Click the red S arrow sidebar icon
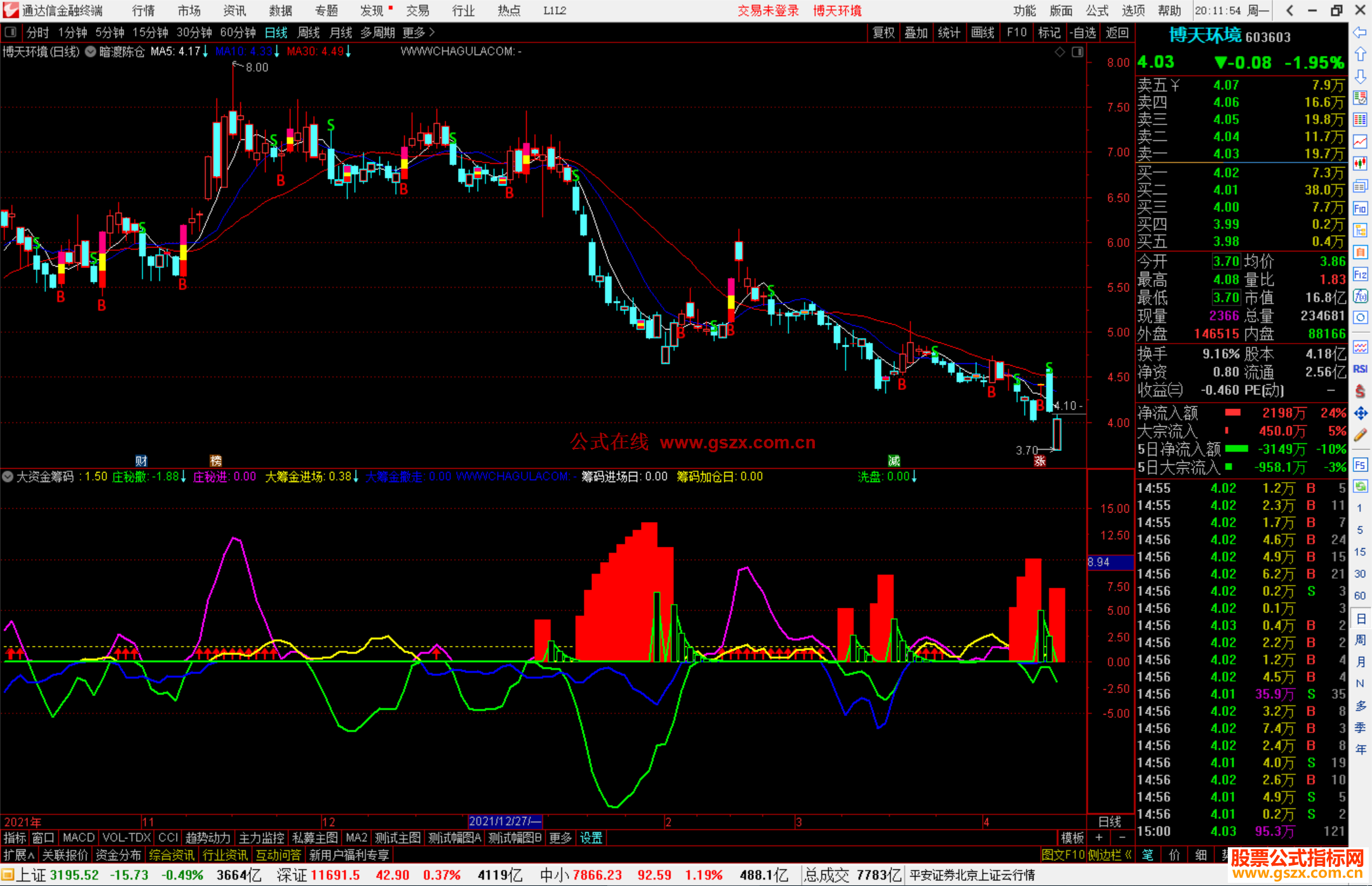1372x886 pixels. pos(1360,391)
